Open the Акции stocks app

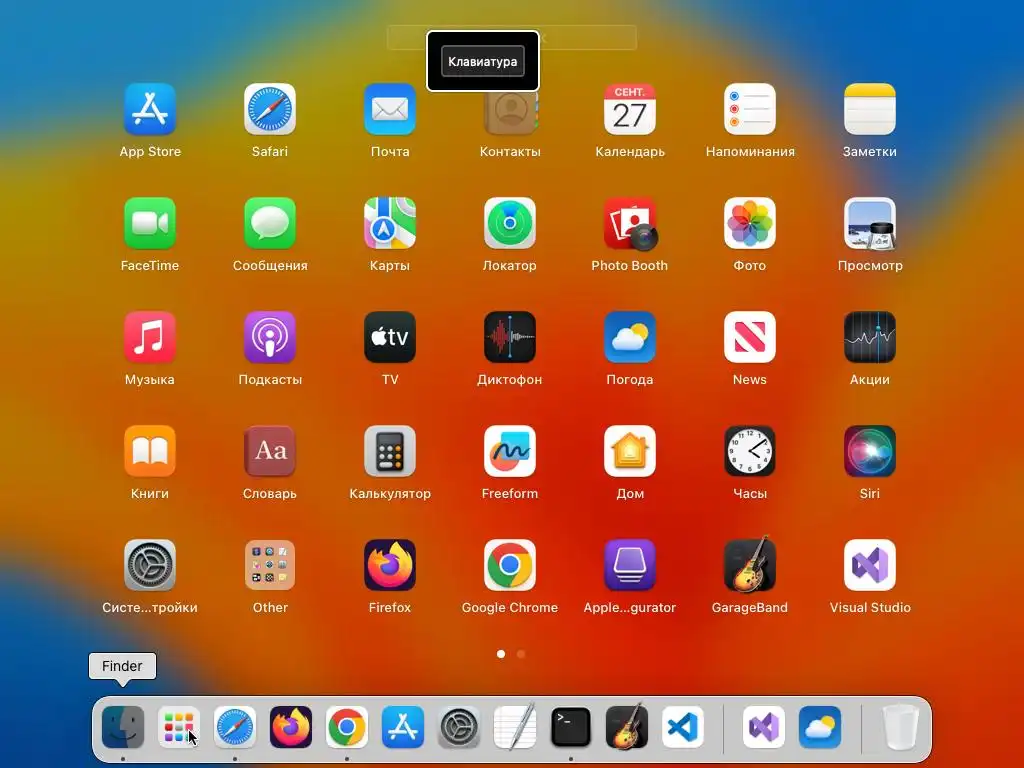[x=870, y=337]
